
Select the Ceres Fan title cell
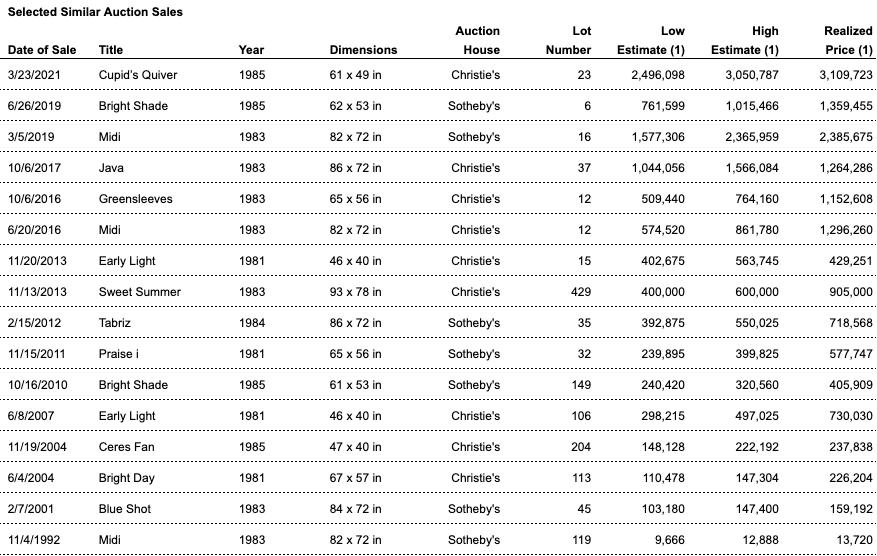point(127,447)
